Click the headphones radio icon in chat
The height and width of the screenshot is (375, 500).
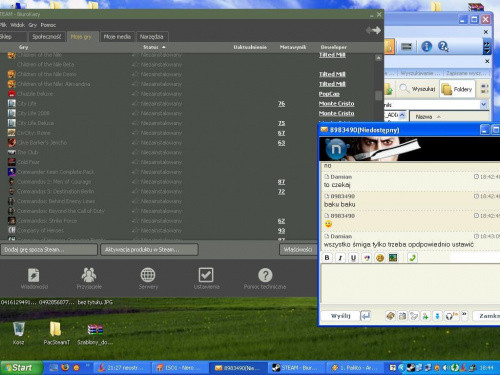452,316
